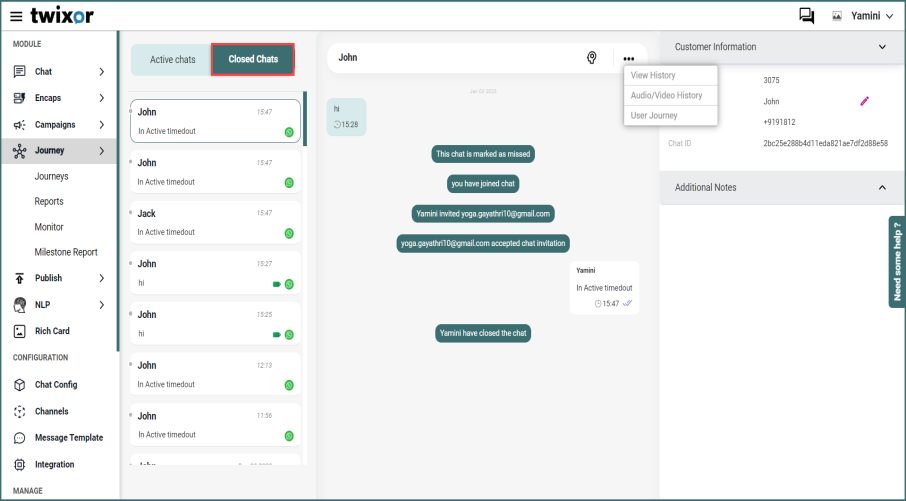
Task: Open the three-dots more options menu
Action: tap(628, 58)
